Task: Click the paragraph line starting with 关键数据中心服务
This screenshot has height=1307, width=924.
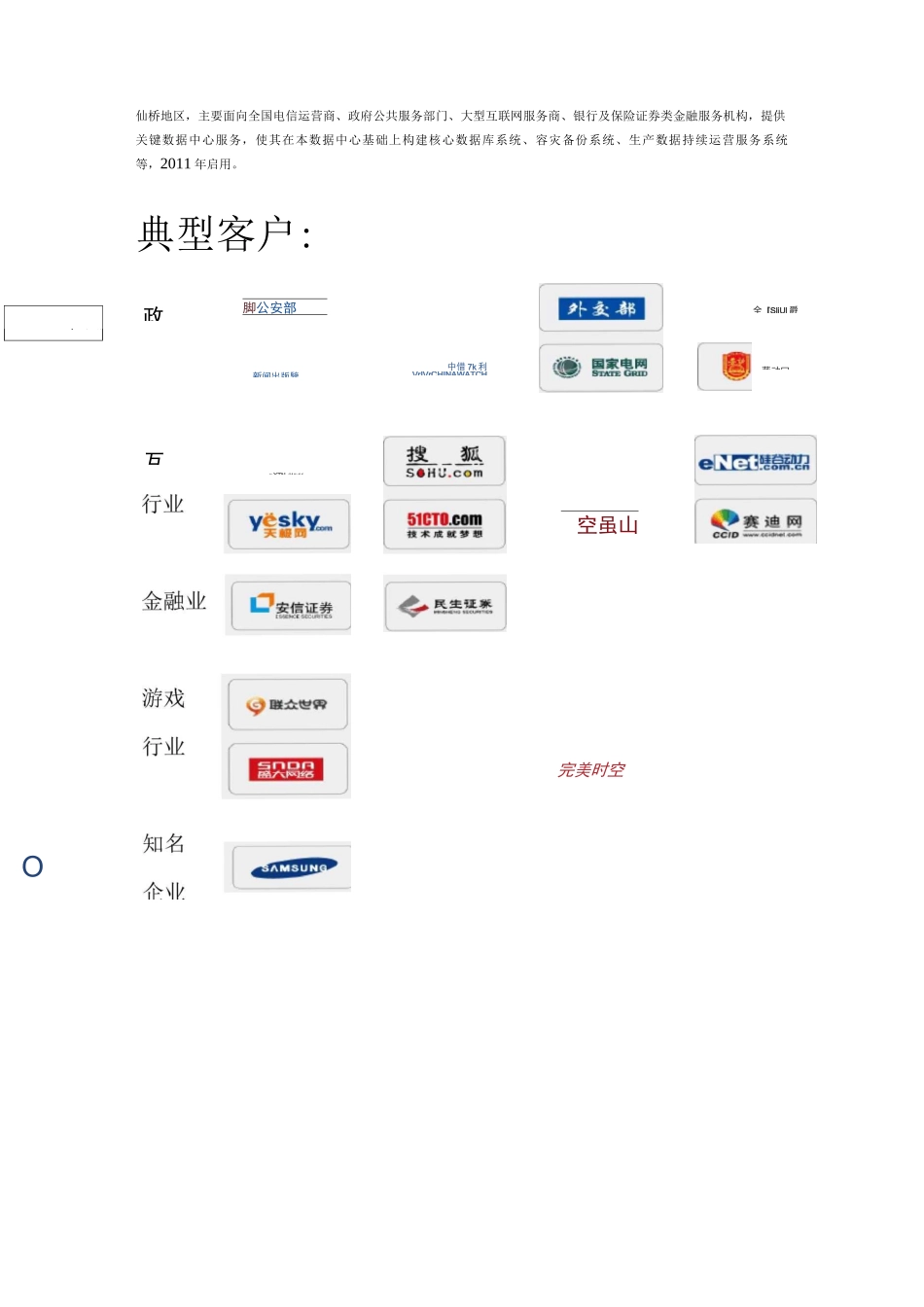Action: click(462, 140)
